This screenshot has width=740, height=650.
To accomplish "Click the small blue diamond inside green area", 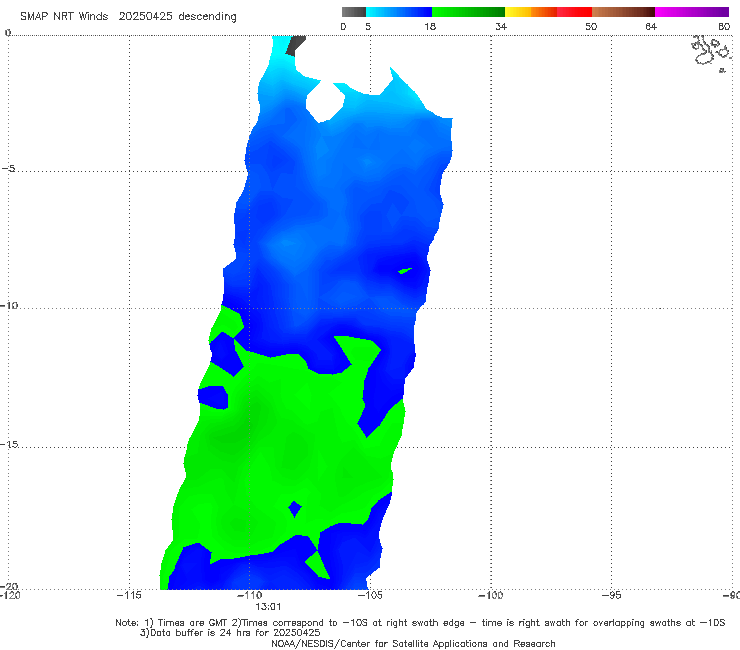I will 295,509.
